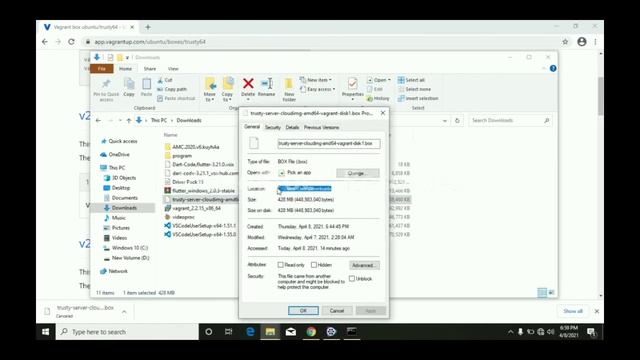Click the Chrome address bar URL
Viewport: 640px width, 360px height.
point(150,42)
